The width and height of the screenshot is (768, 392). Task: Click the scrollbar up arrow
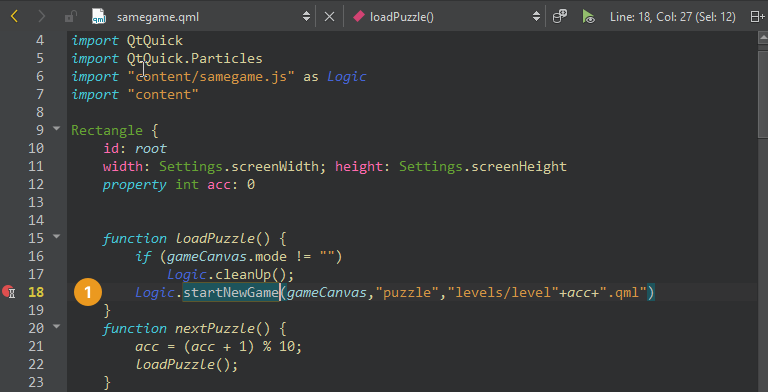pyautogui.click(x=763, y=38)
